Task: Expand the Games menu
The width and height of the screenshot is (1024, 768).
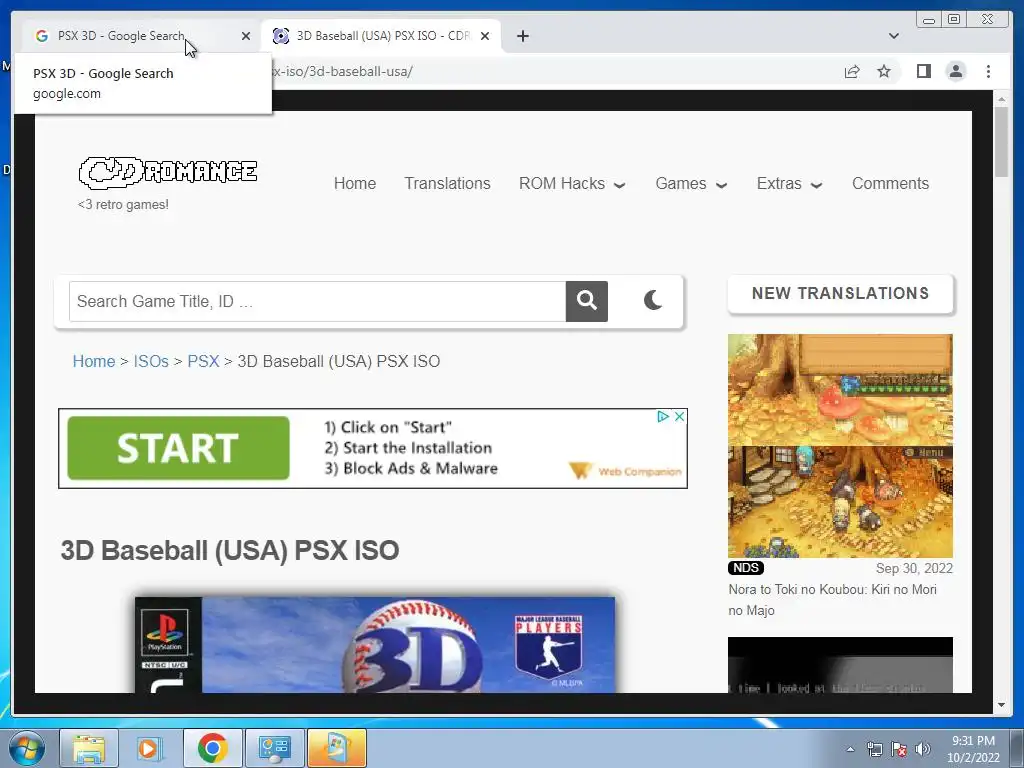Action: coord(691,184)
